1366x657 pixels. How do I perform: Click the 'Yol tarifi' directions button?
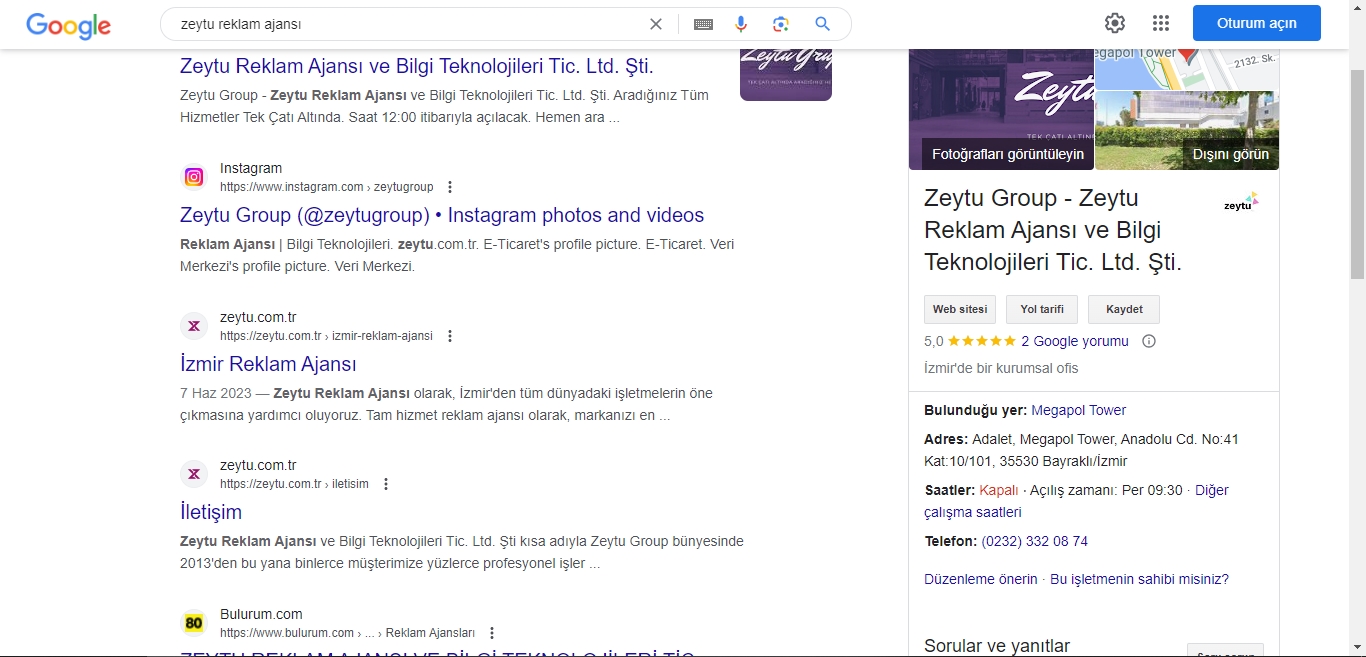pos(1041,310)
